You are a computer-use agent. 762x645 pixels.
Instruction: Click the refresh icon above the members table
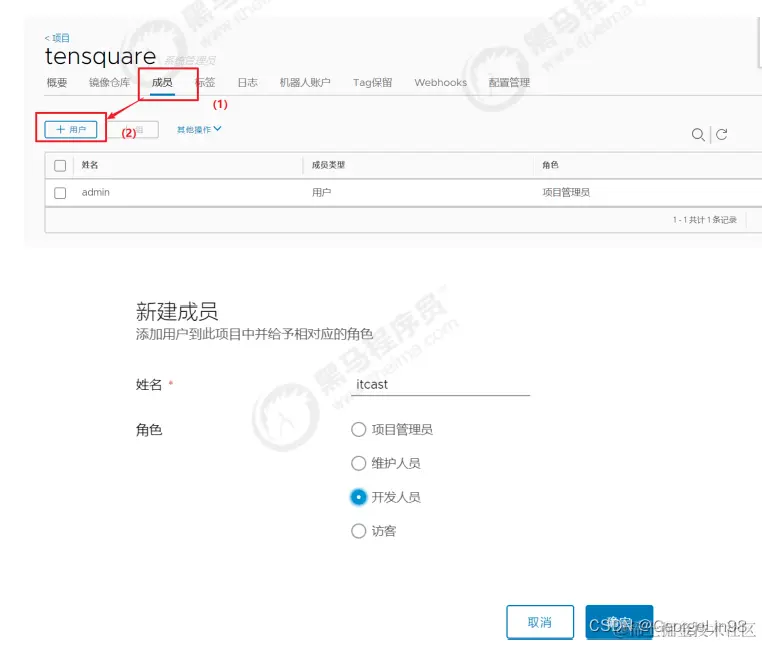tap(722, 134)
